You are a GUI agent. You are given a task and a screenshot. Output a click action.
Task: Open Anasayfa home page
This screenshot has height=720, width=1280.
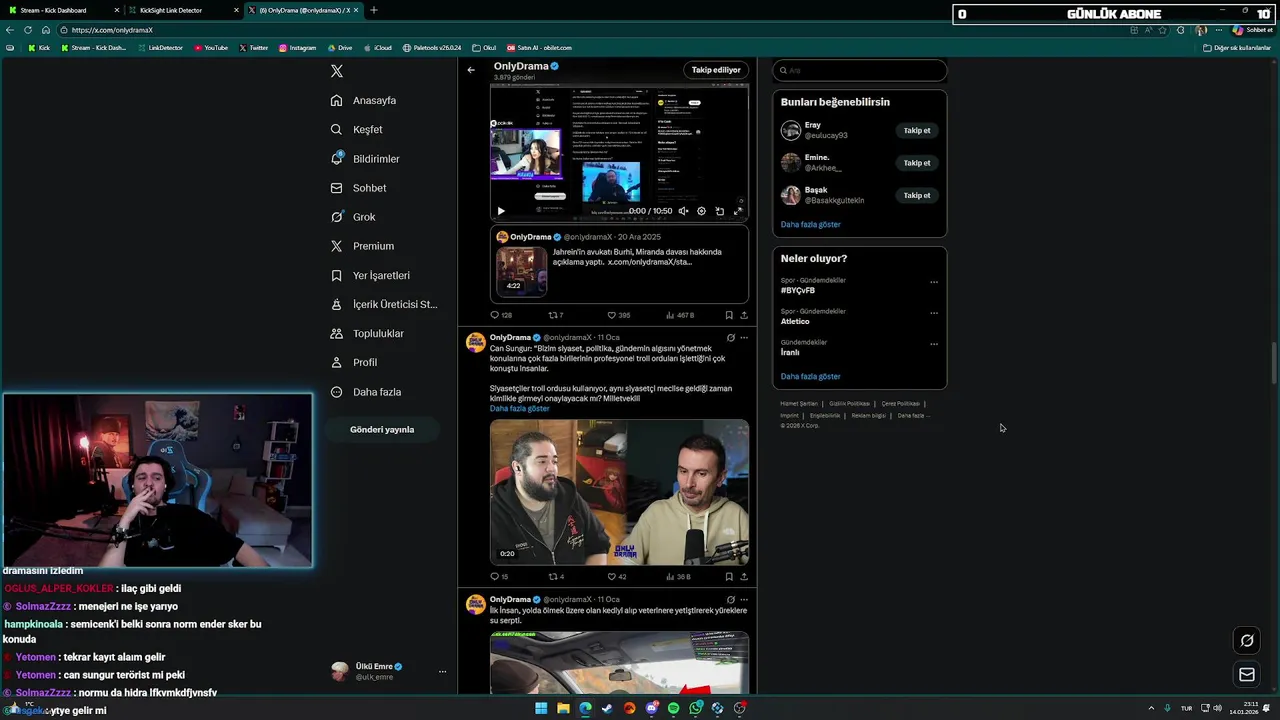click(x=364, y=100)
